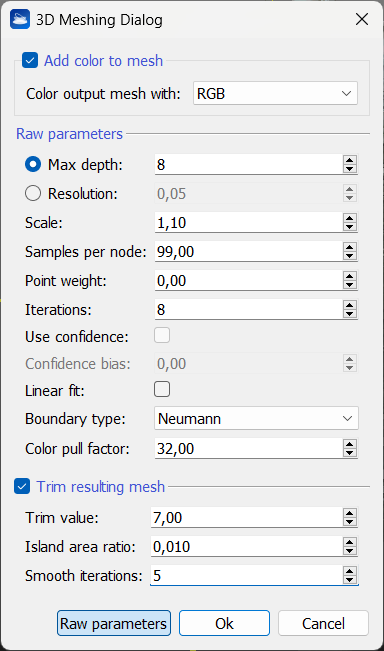Uncheck Add color to mesh

(x=30, y=60)
